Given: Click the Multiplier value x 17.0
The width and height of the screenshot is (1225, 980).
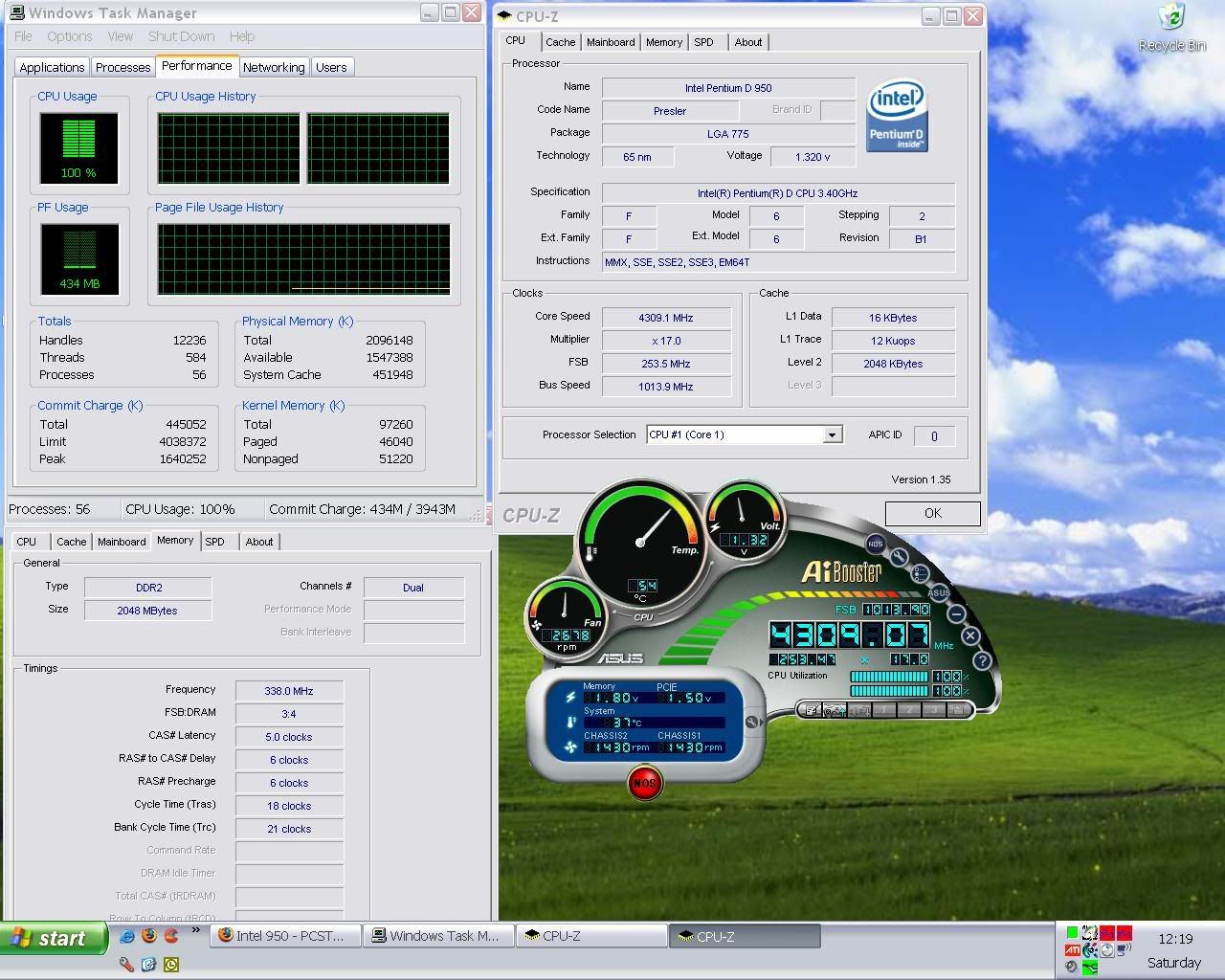Looking at the screenshot, I should 666,341.
